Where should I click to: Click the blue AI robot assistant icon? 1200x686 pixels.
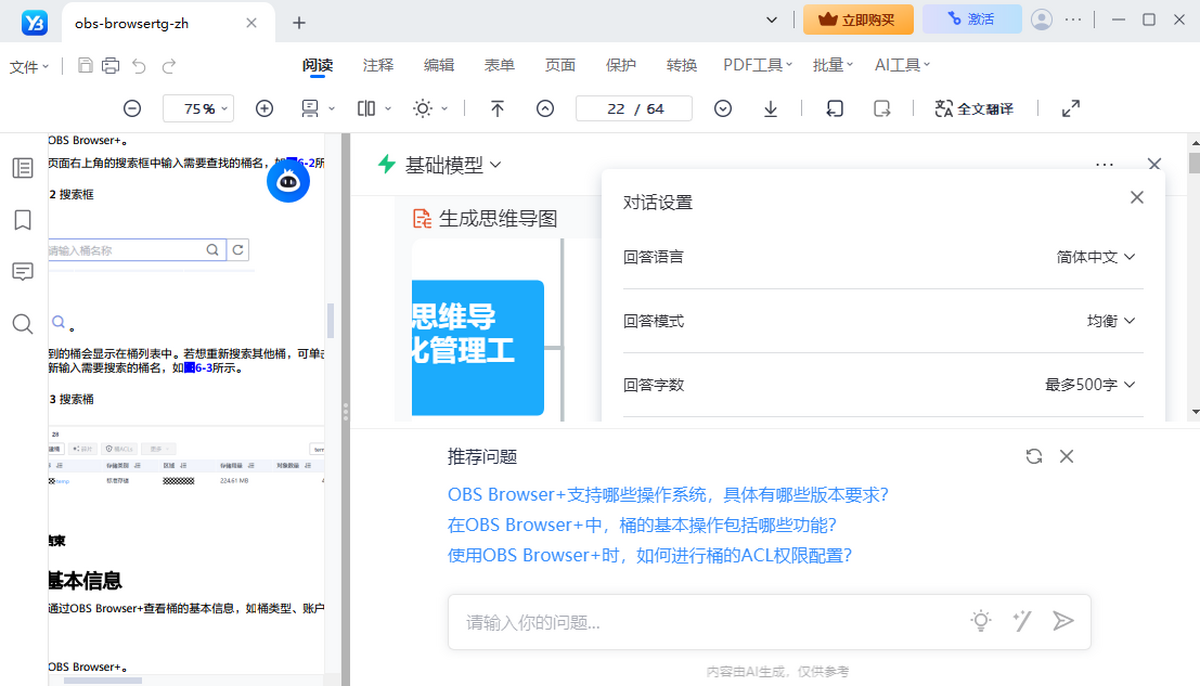click(288, 181)
